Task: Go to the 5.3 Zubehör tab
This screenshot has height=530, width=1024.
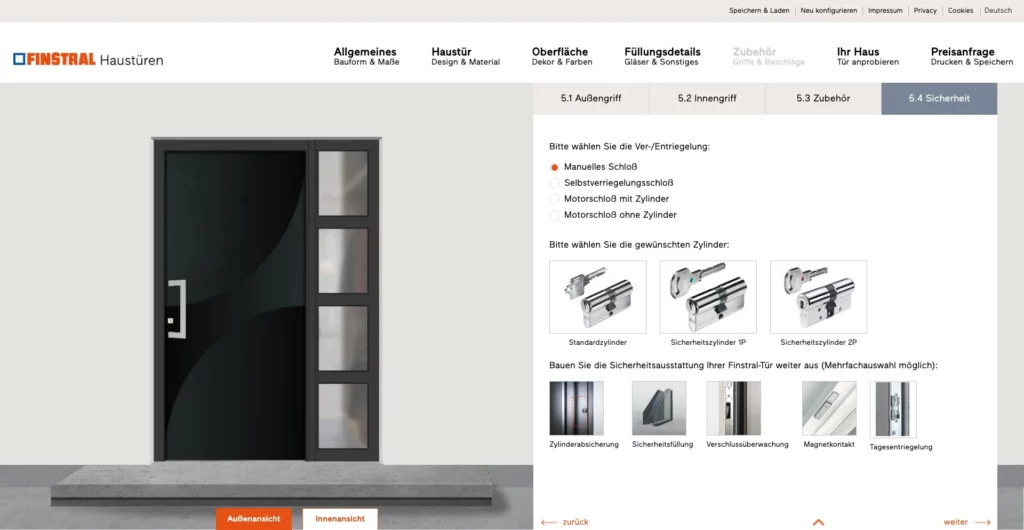Action: point(823,99)
